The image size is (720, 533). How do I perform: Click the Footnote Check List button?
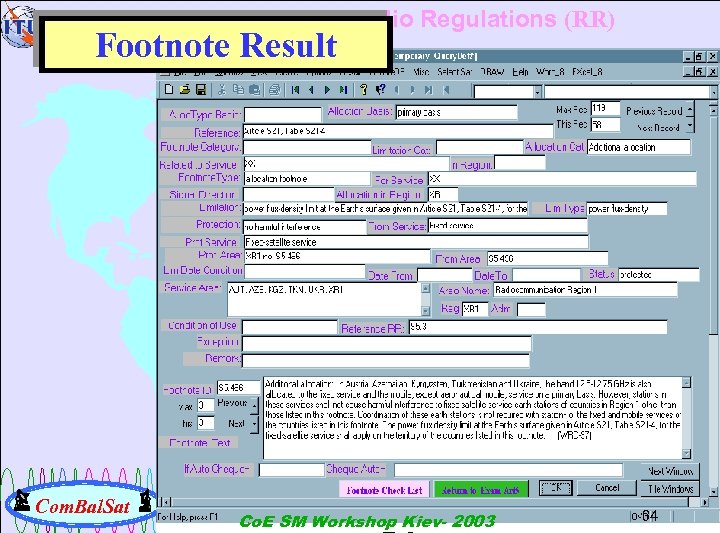pyautogui.click(x=384, y=490)
